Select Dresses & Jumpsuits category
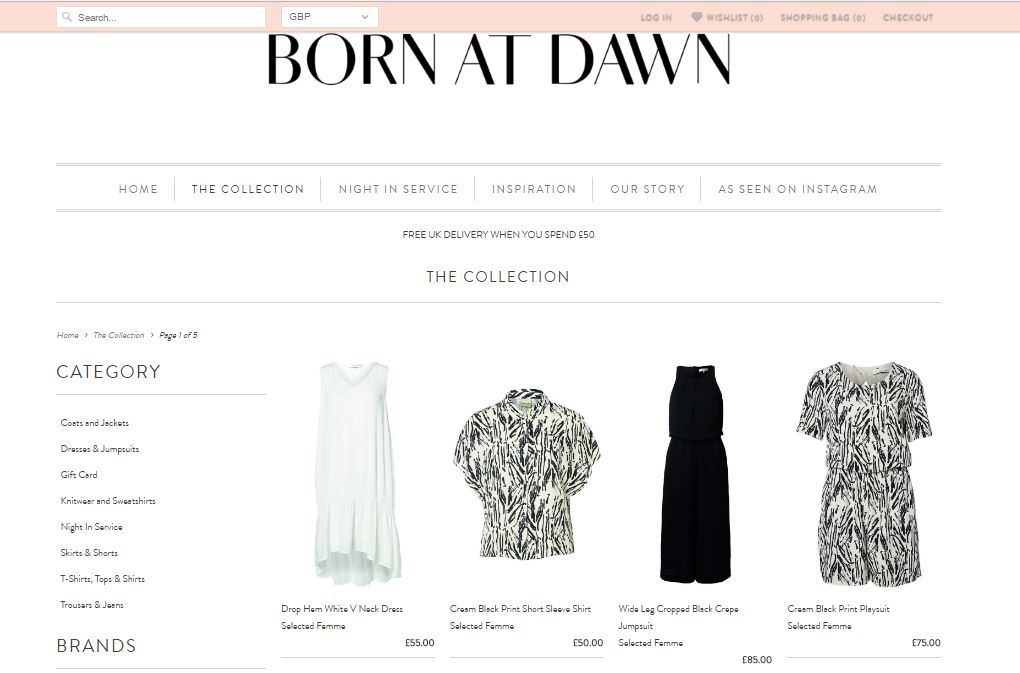Viewport: 1020px width, 673px height. [x=100, y=449]
